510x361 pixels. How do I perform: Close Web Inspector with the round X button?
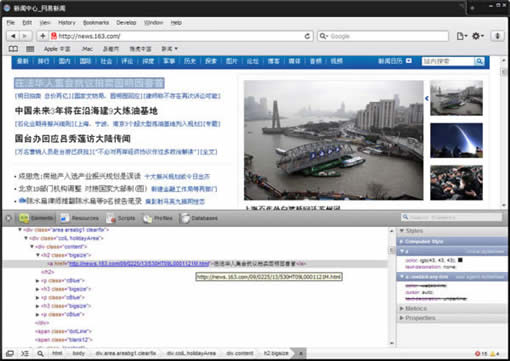pos(9,218)
